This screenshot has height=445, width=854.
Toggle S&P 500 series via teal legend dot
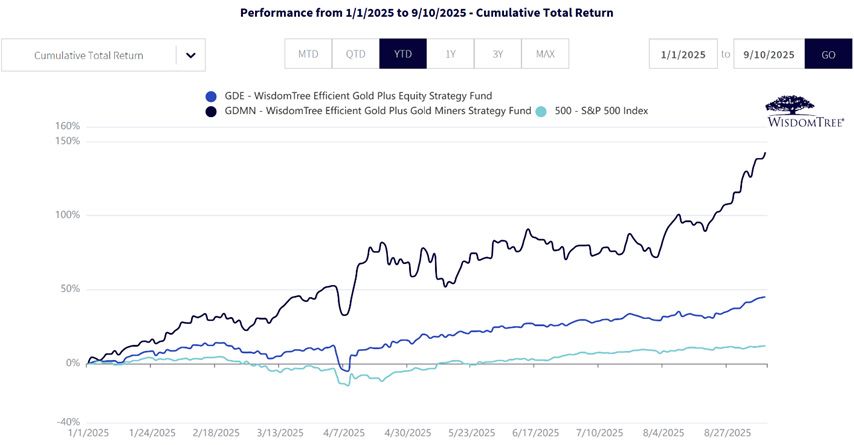click(x=541, y=111)
